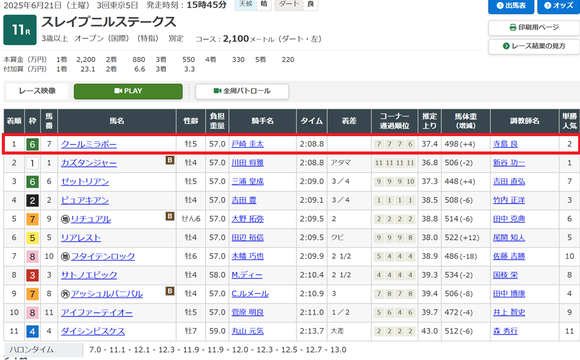Click winning time 2:08.8 for クールミラボー
This screenshot has height=360, width=580.
311,144
